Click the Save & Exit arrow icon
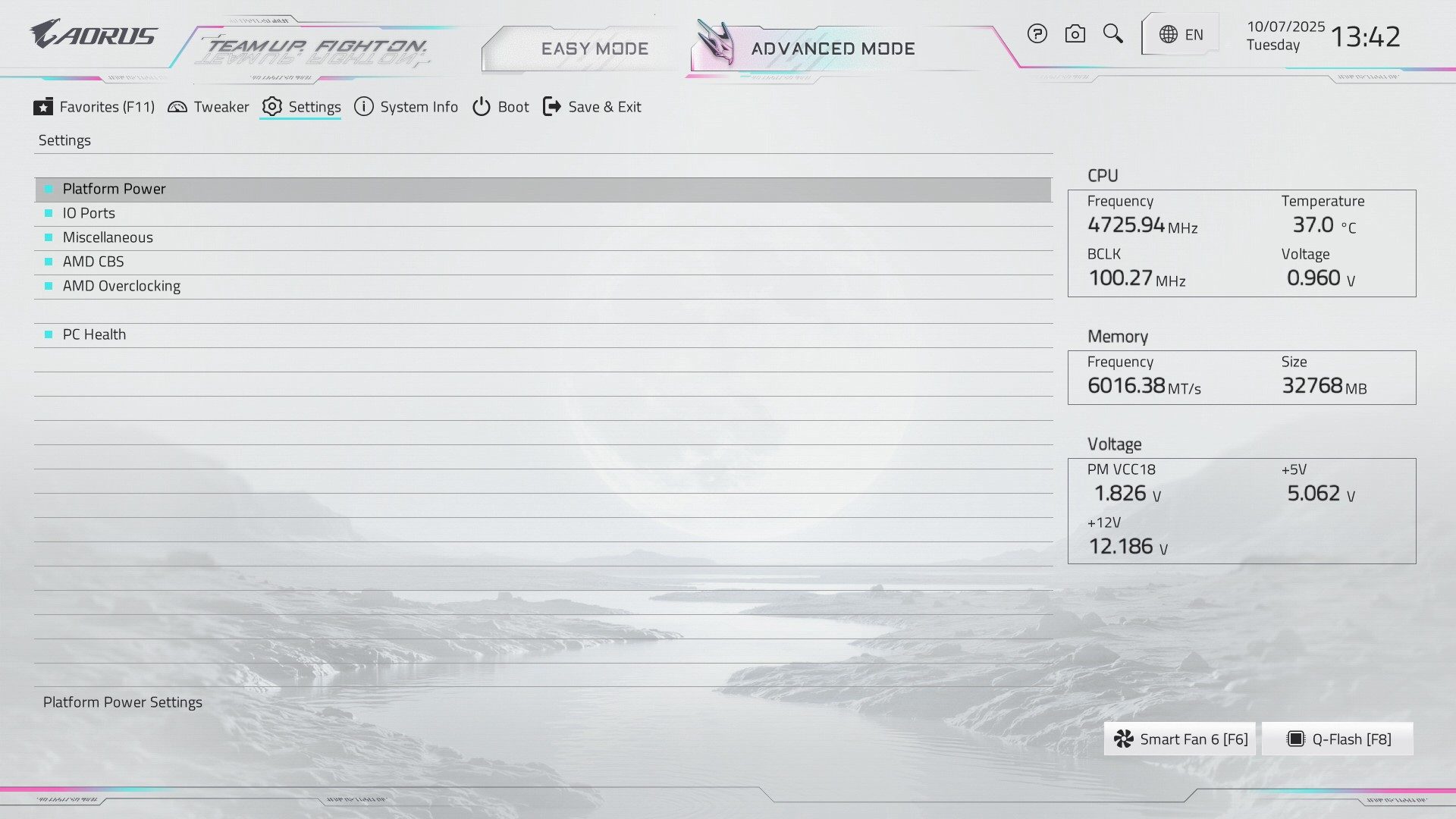Viewport: 1456px width, 819px height. click(x=552, y=107)
